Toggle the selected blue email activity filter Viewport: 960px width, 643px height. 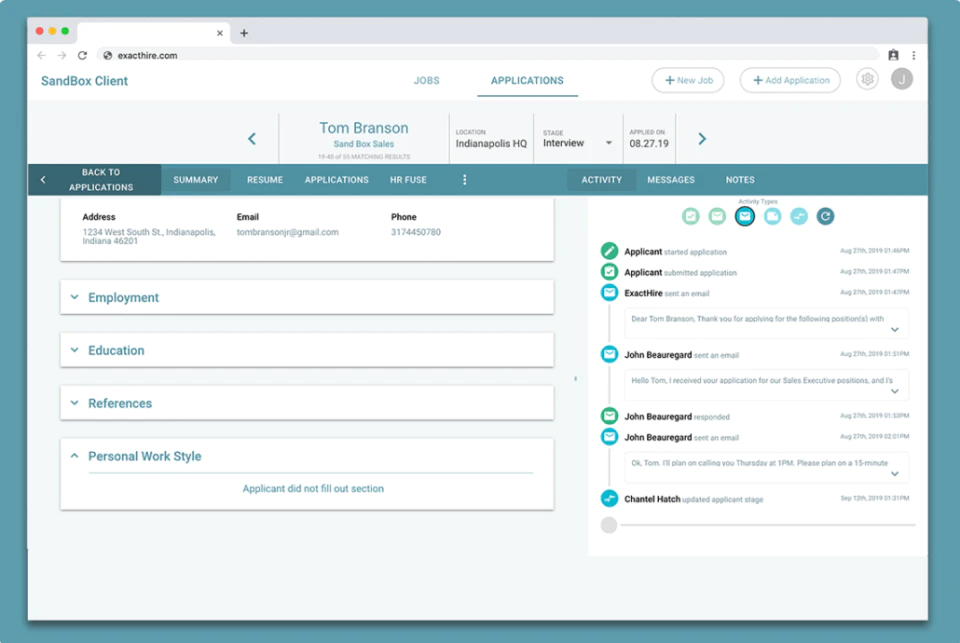[x=744, y=216]
